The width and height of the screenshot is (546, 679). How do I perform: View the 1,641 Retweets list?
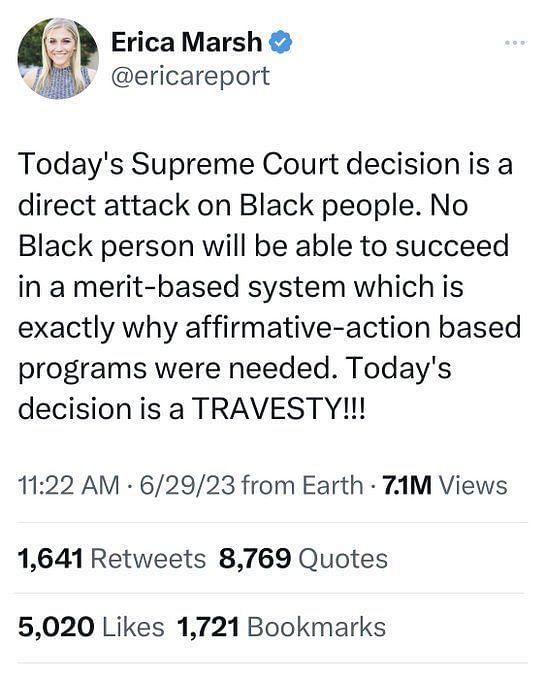[112, 558]
